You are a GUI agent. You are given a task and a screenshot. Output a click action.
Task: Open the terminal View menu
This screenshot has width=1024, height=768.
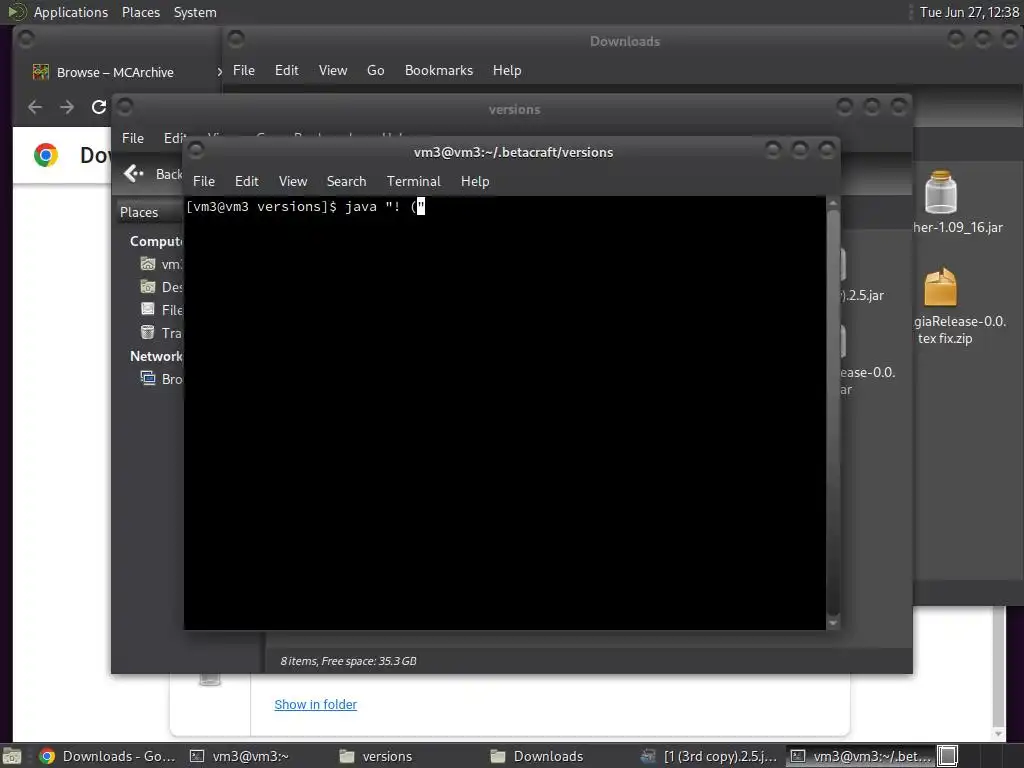click(293, 181)
